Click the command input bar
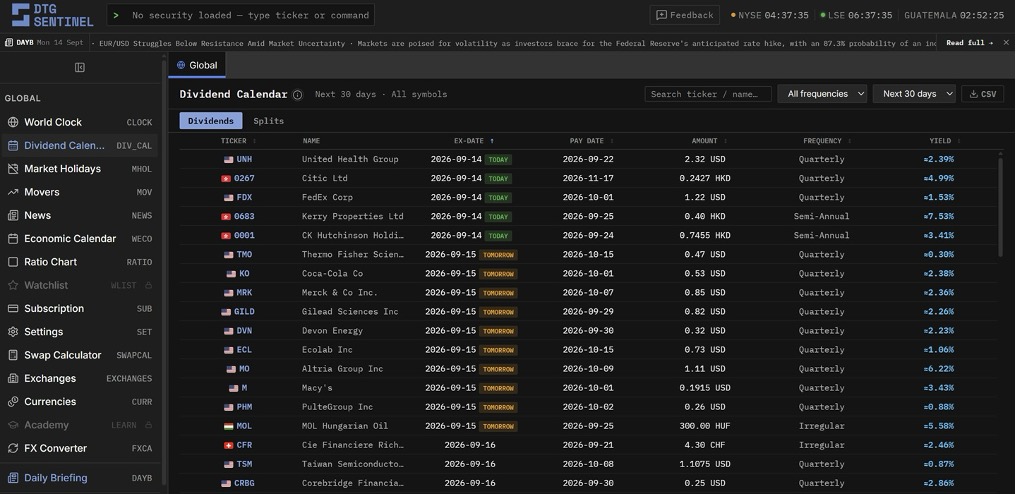The width and height of the screenshot is (1016, 494). click(240, 15)
